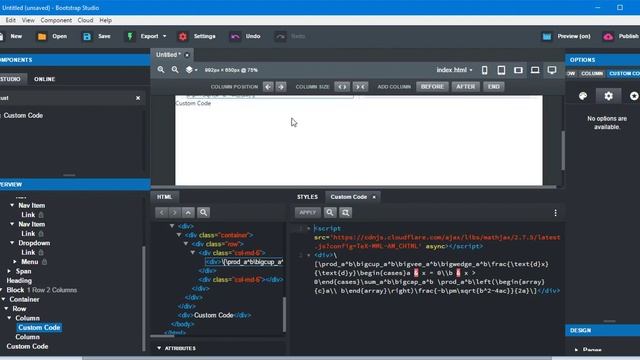Select the highlighted Custom Code tree item
This screenshot has height=360, width=640.
click(39, 327)
